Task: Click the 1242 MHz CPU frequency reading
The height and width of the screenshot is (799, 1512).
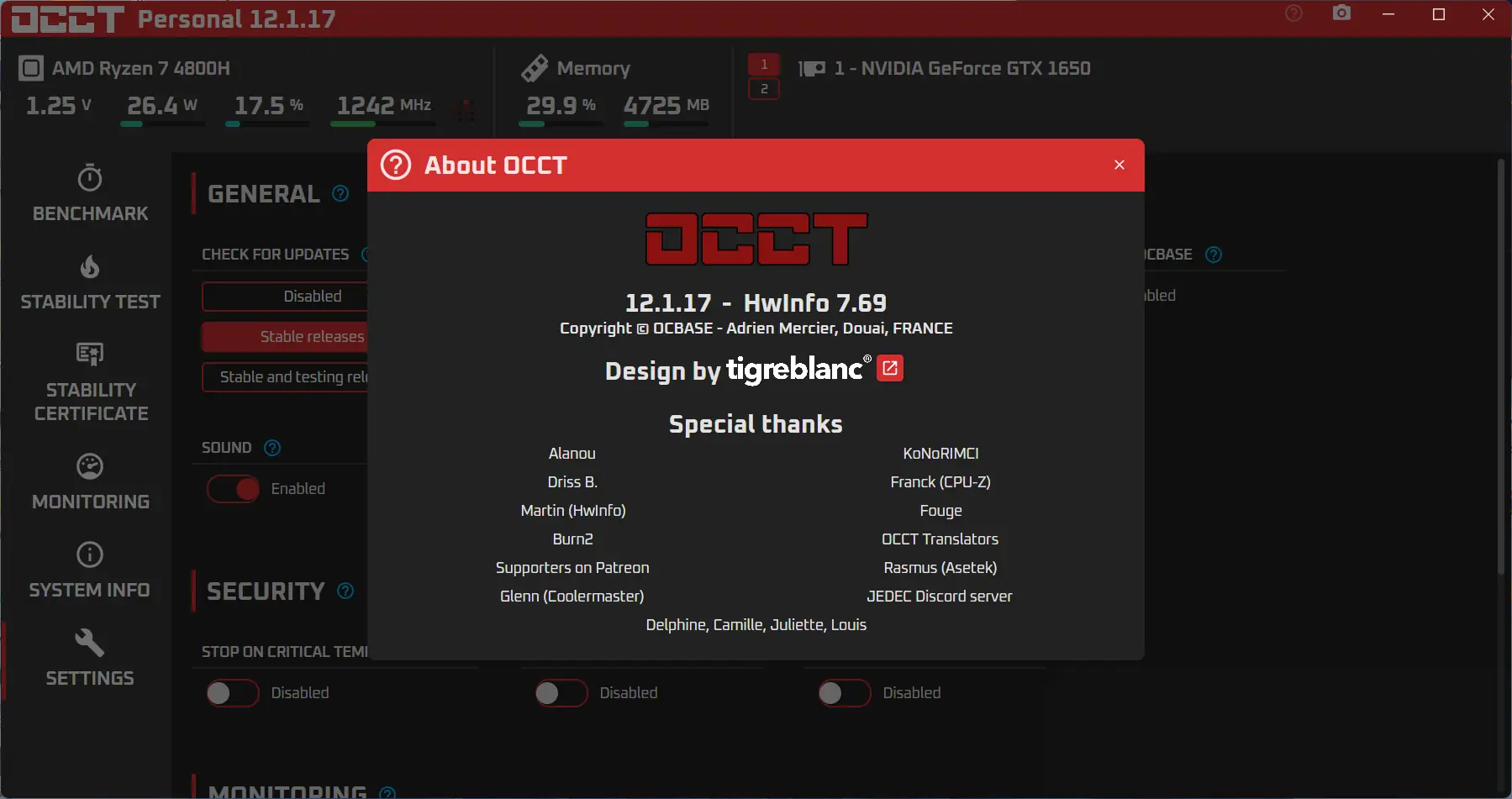Action: coord(384,106)
